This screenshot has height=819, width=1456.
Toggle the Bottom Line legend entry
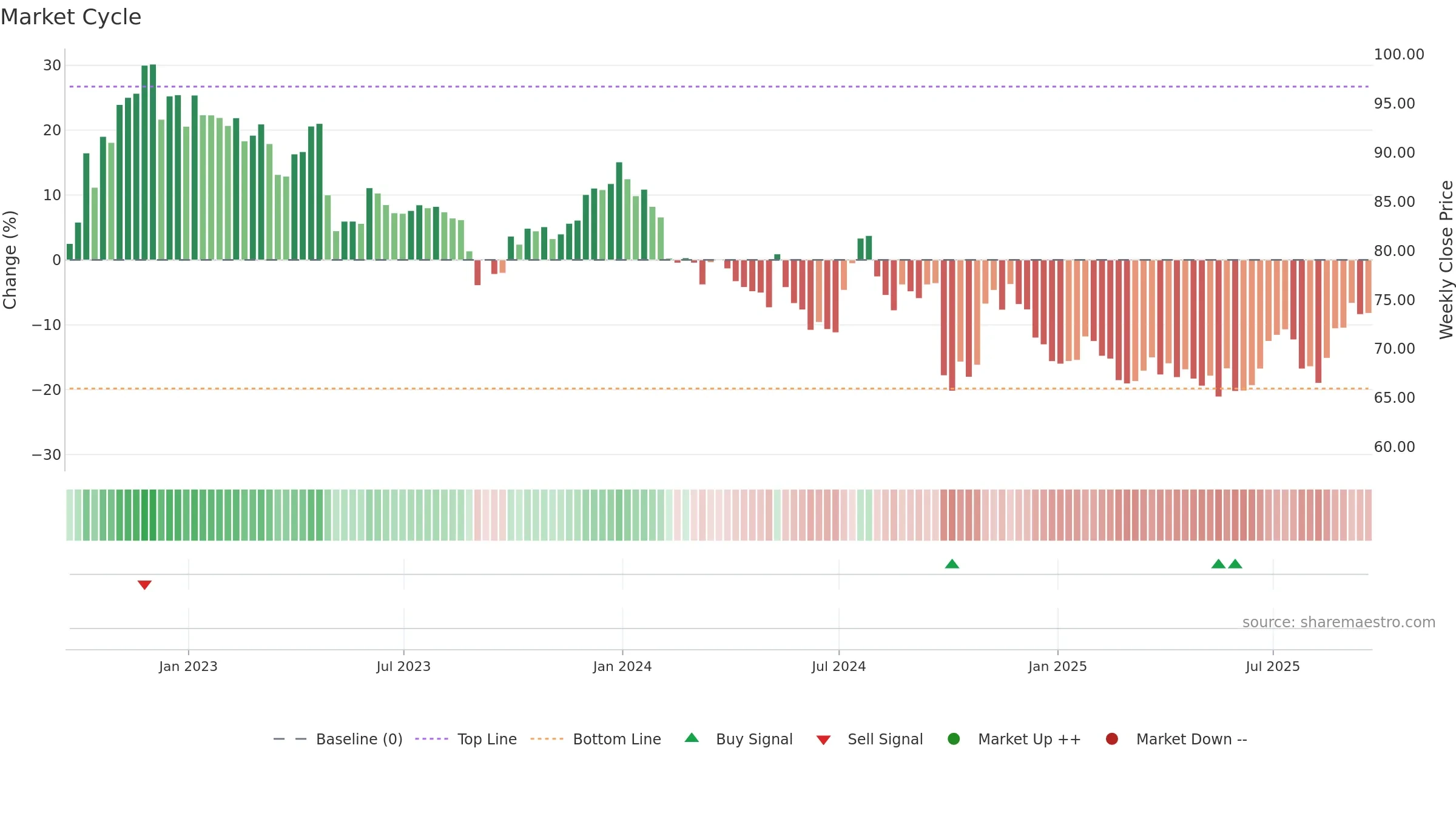(x=596, y=739)
